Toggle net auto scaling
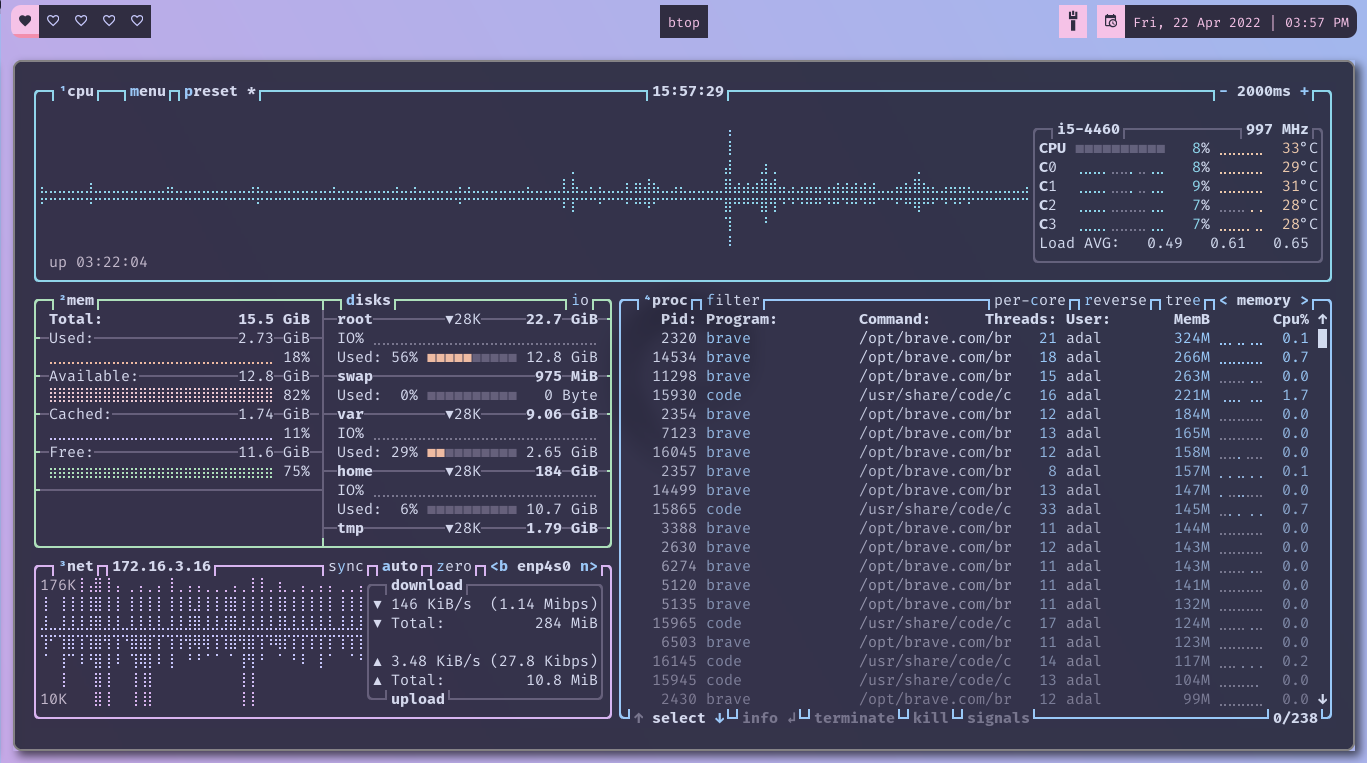 [400, 566]
